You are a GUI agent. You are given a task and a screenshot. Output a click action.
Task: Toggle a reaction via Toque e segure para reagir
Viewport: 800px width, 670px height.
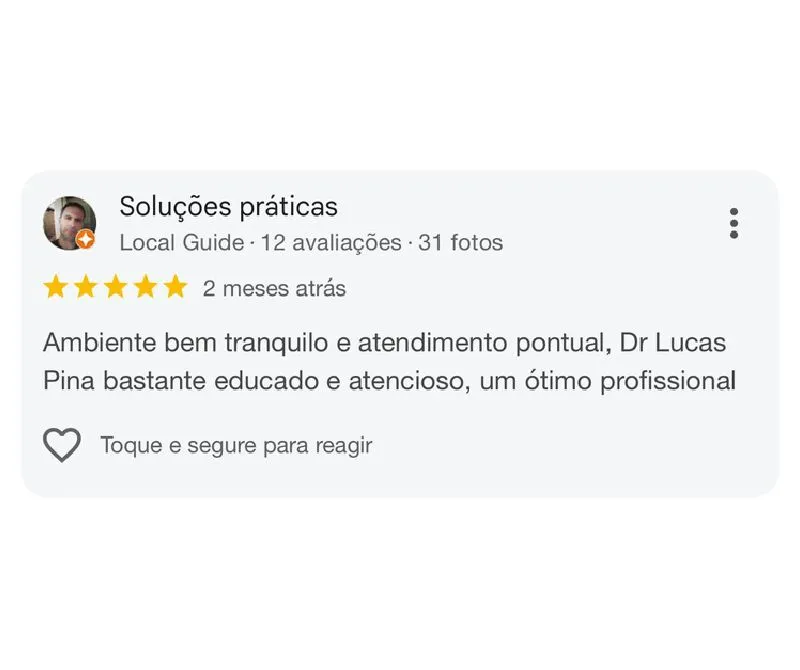(235, 444)
